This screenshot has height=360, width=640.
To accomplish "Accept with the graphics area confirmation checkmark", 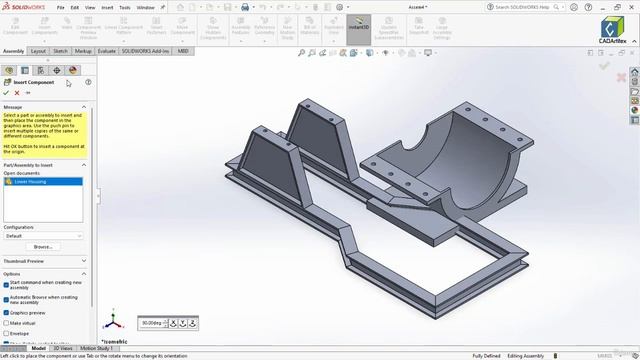I will coord(604,65).
